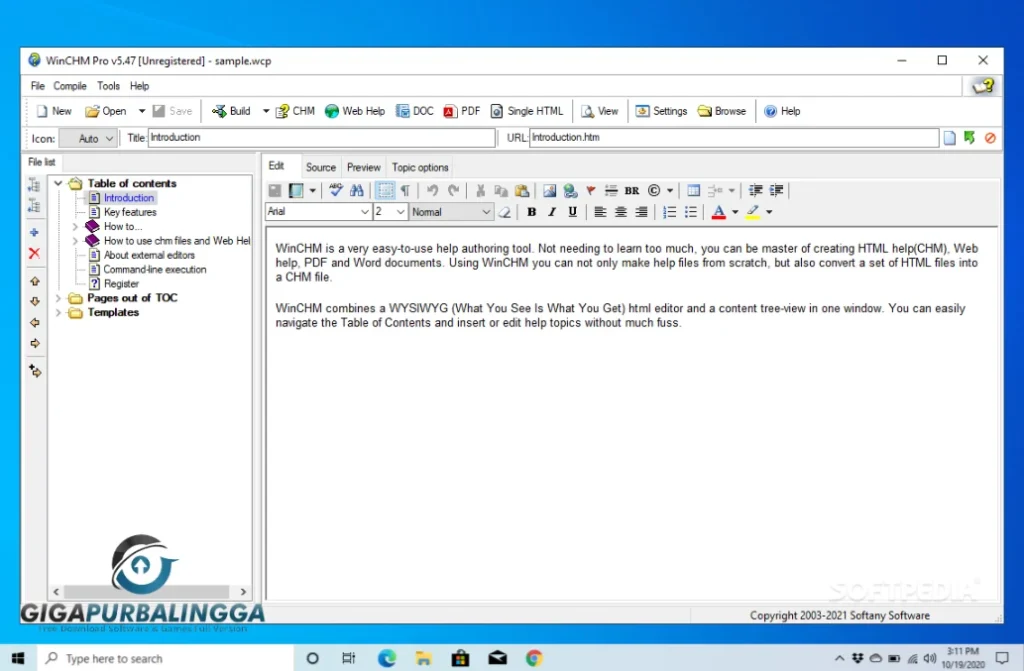Click the Build button
The width and height of the screenshot is (1024, 671).
(x=231, y=111)
